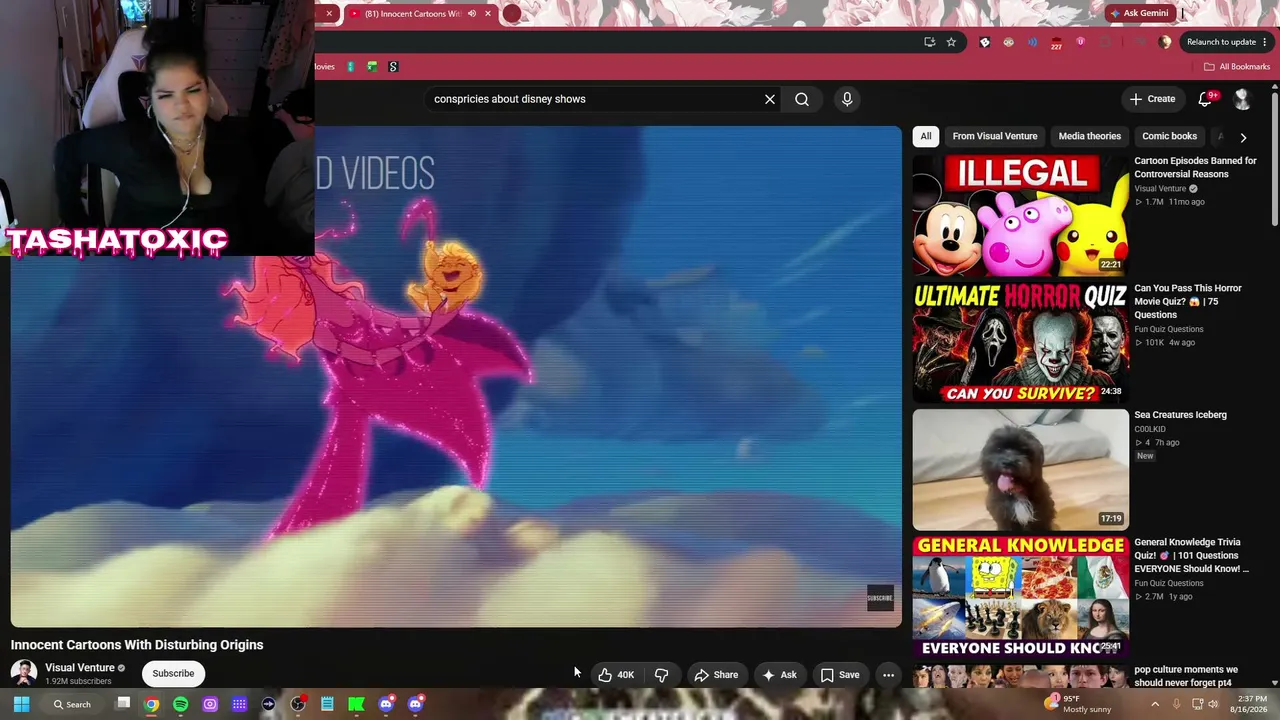Viewport: 1280px width, 720px height.
Task: Select the Comic books chip
Action: pyautogui.click(x=1169, y=136)
